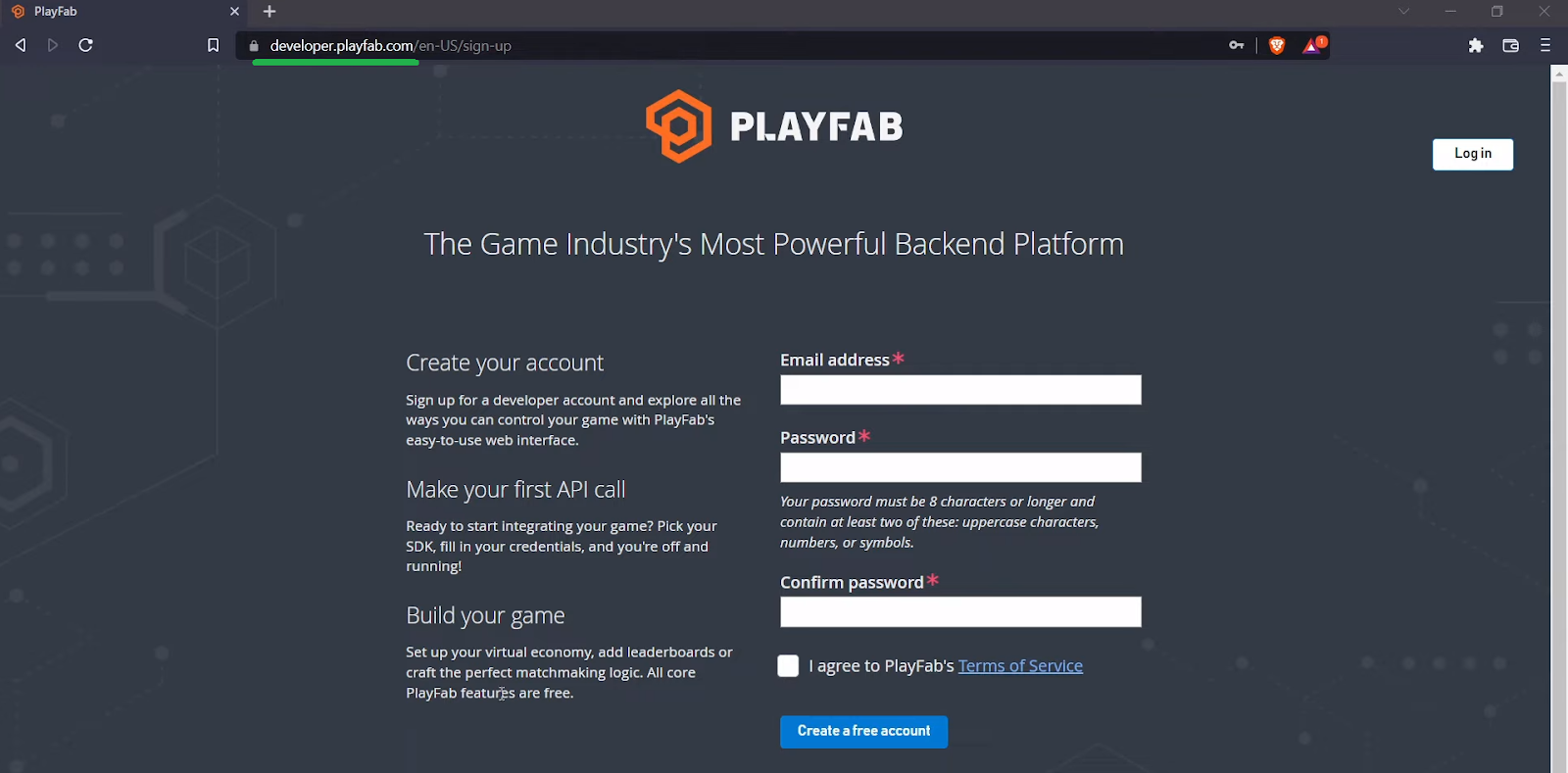
Task: Click the Log in button
Action: pyautogui.click(x=1473, y=154)
